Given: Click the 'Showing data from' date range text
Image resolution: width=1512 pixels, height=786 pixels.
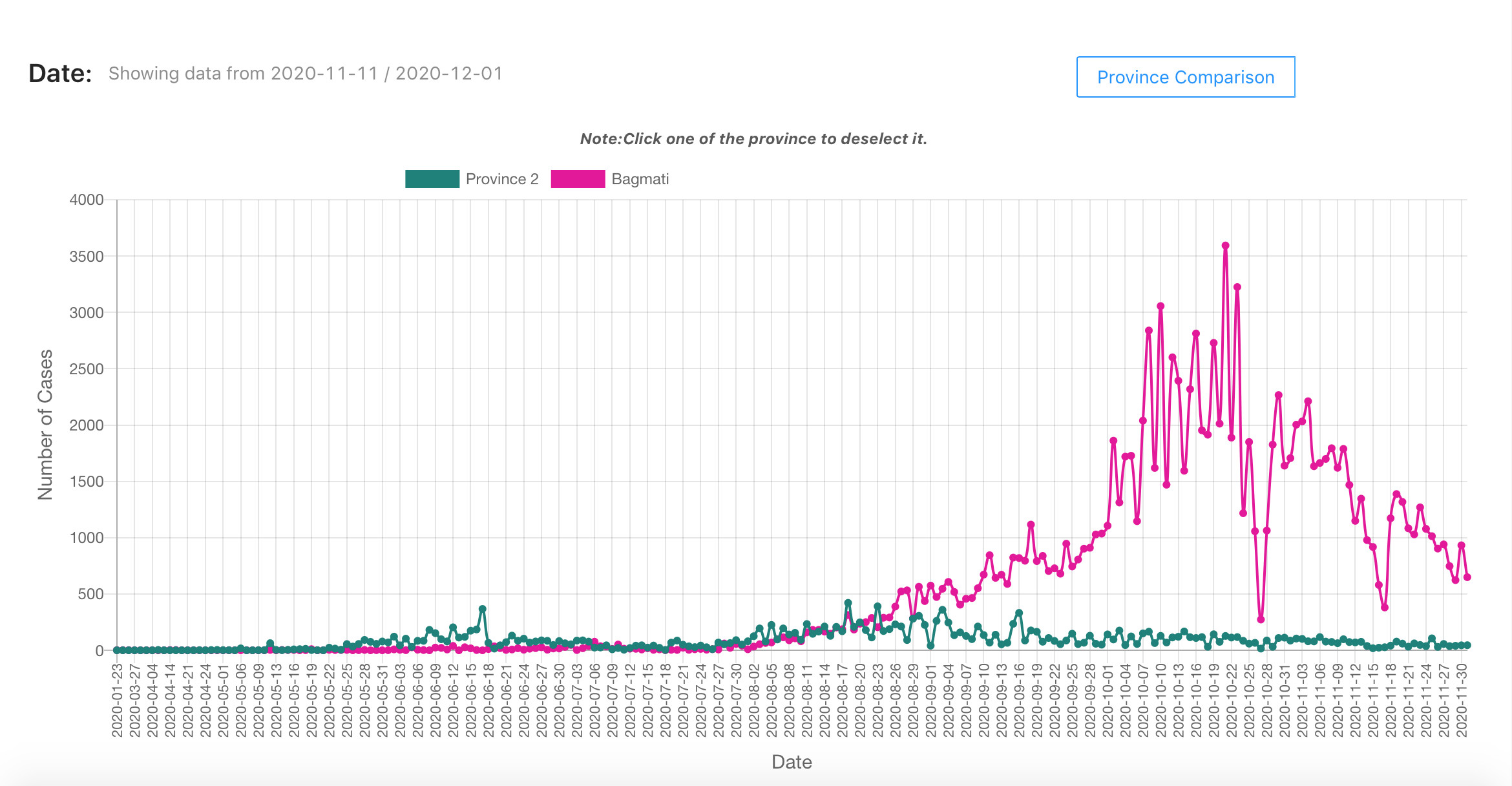Looking at the screenshot, I should pos(305,74).
